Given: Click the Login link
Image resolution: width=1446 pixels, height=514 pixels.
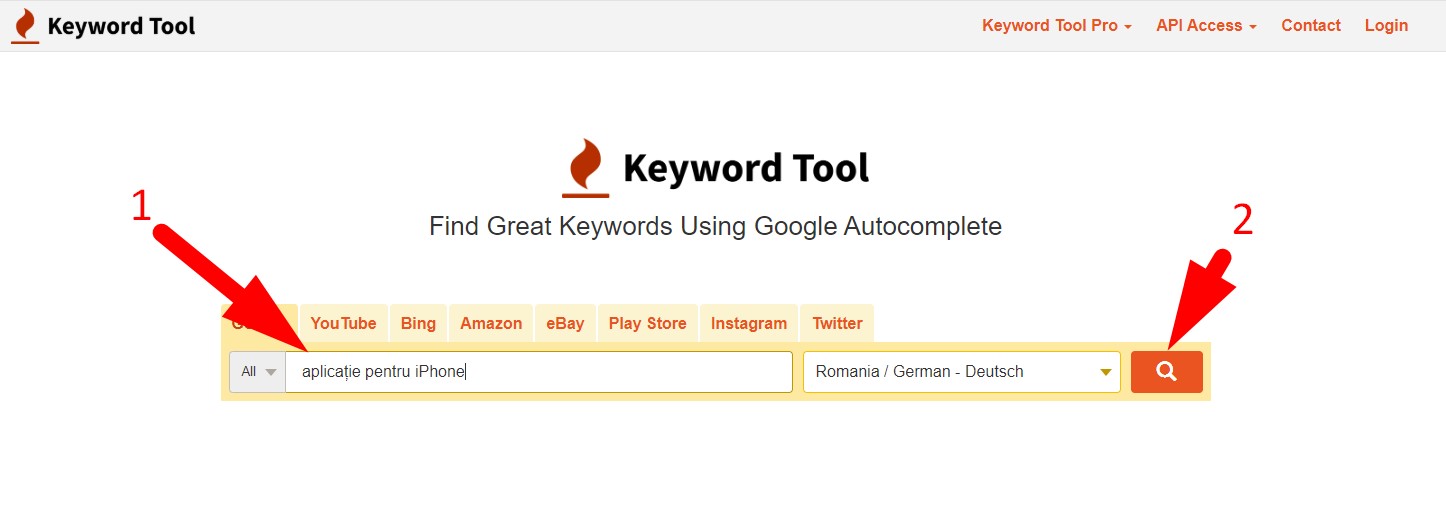Looking at the screenshot, I should pyautogui.click(x=1386, y=26).
